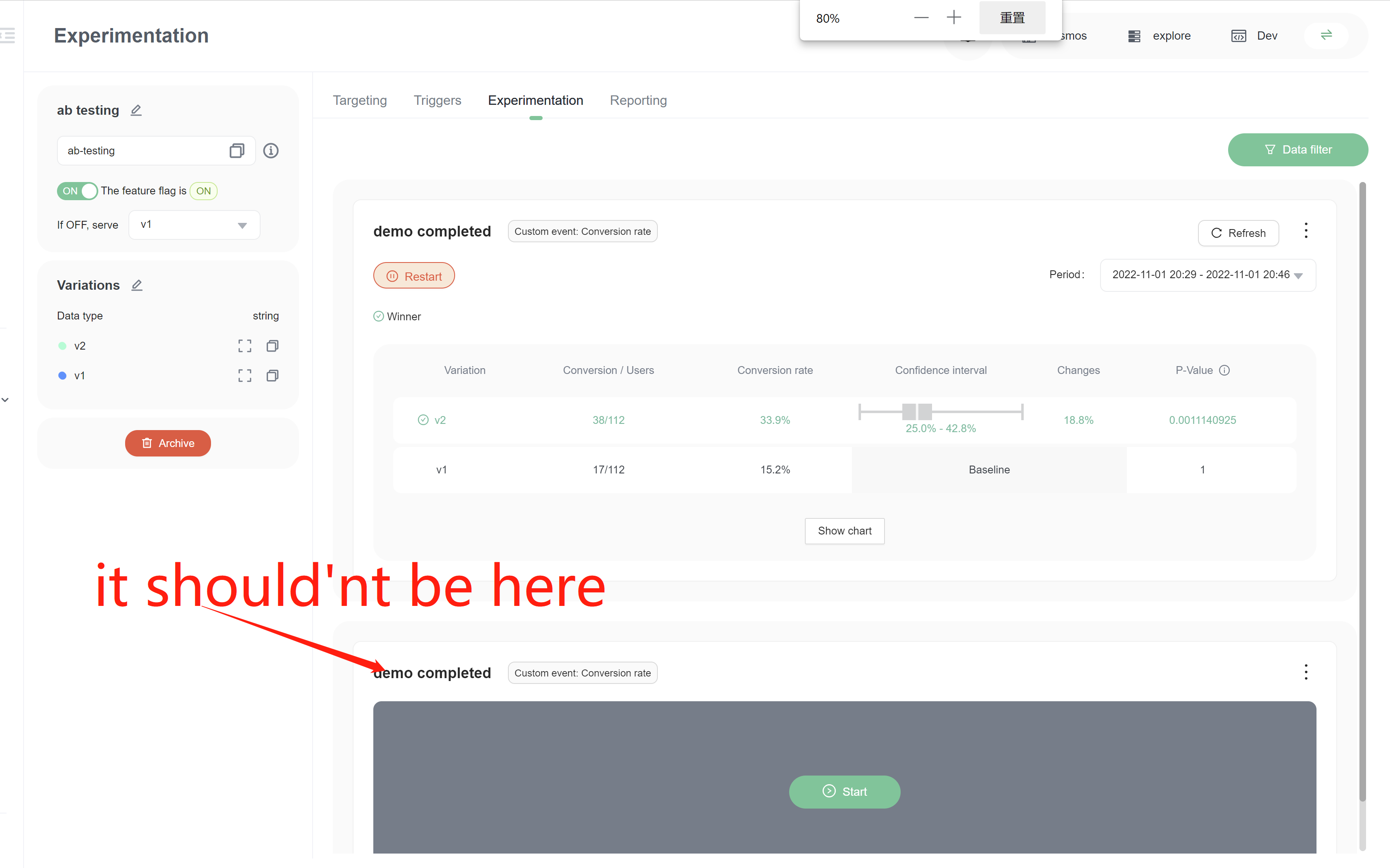This screenshot has height=868, width=1390.
Task: Copy the v1 variation value
Action: tap(272, 376)
